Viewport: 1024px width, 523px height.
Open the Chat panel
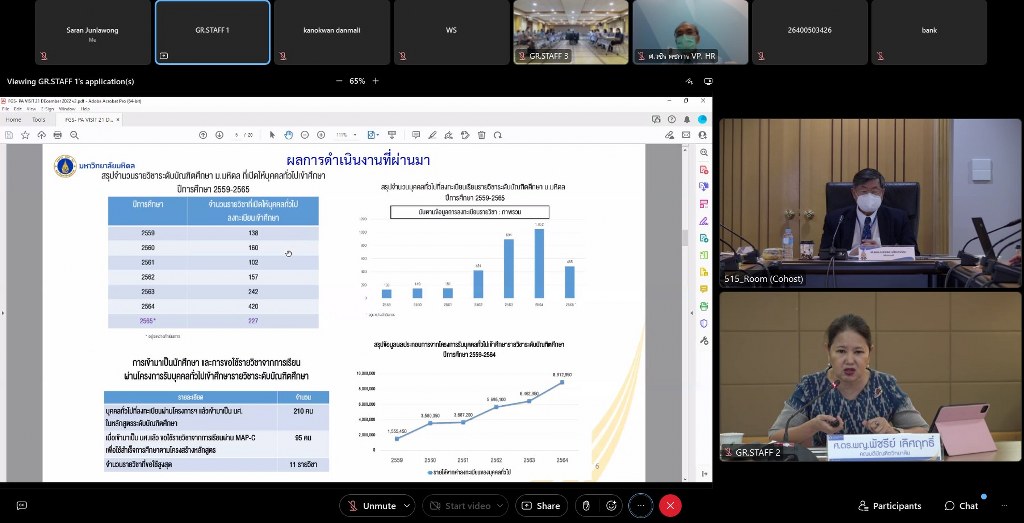pyautogui.click(x=961, y=505)
